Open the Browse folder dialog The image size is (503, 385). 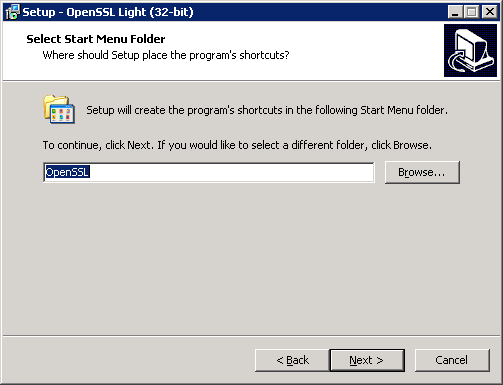[422, 172]
